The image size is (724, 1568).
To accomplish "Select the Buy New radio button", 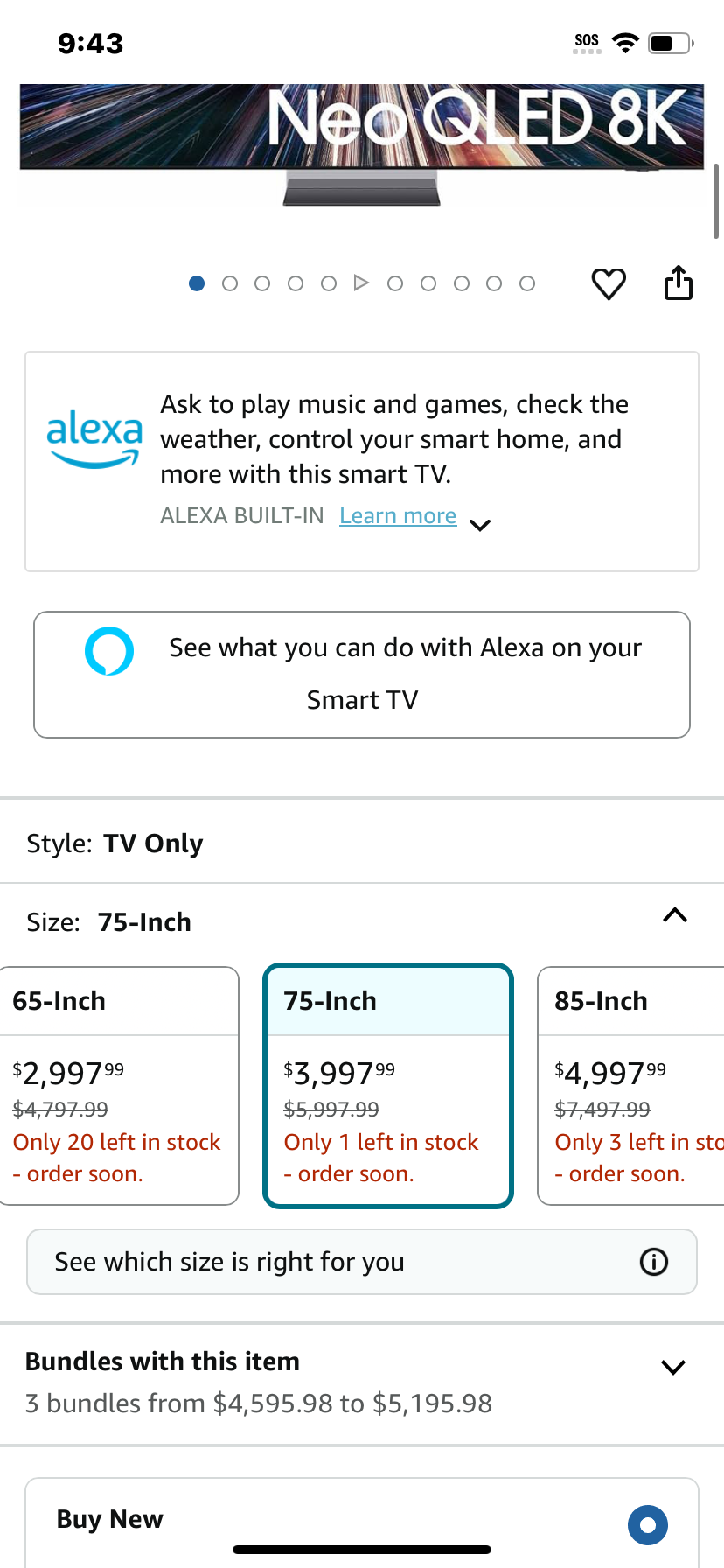I will coord(648,1525).
